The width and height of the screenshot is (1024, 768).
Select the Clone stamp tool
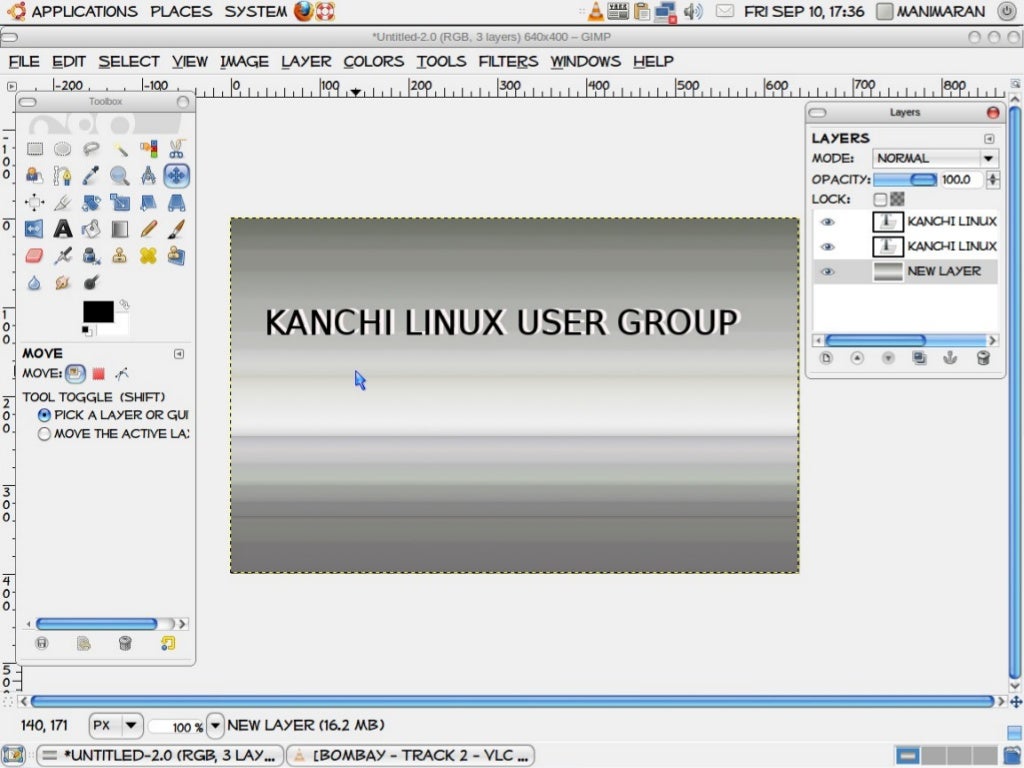120,255
